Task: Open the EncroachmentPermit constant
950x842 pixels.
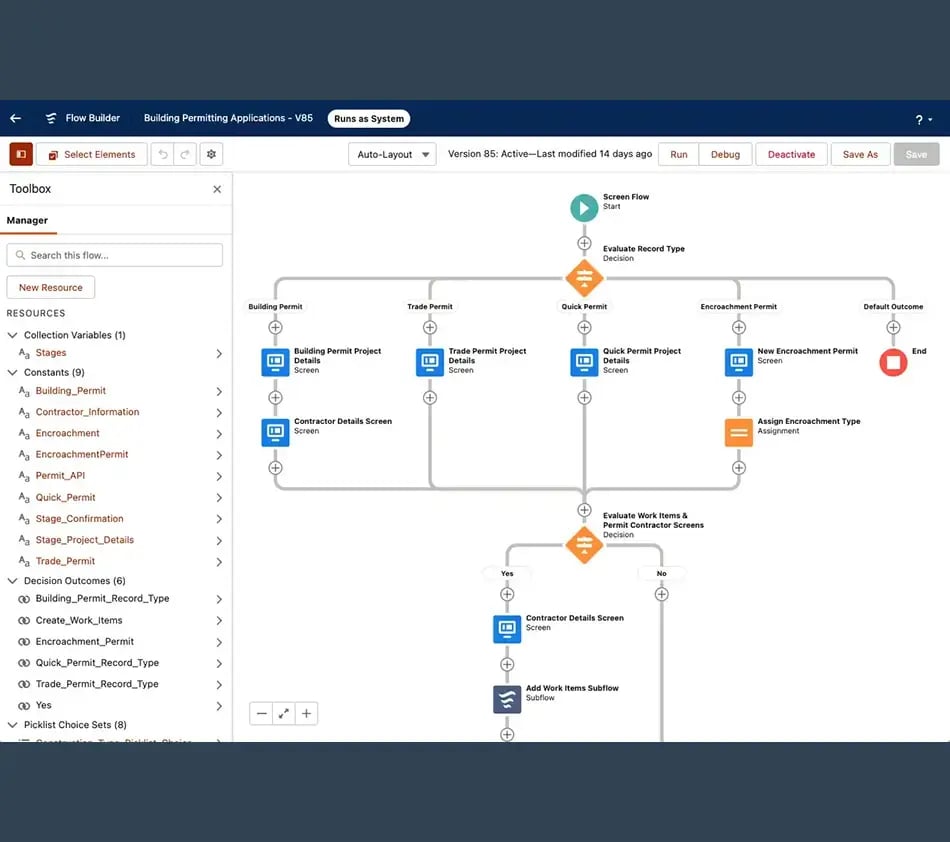Action: (82, 454)
